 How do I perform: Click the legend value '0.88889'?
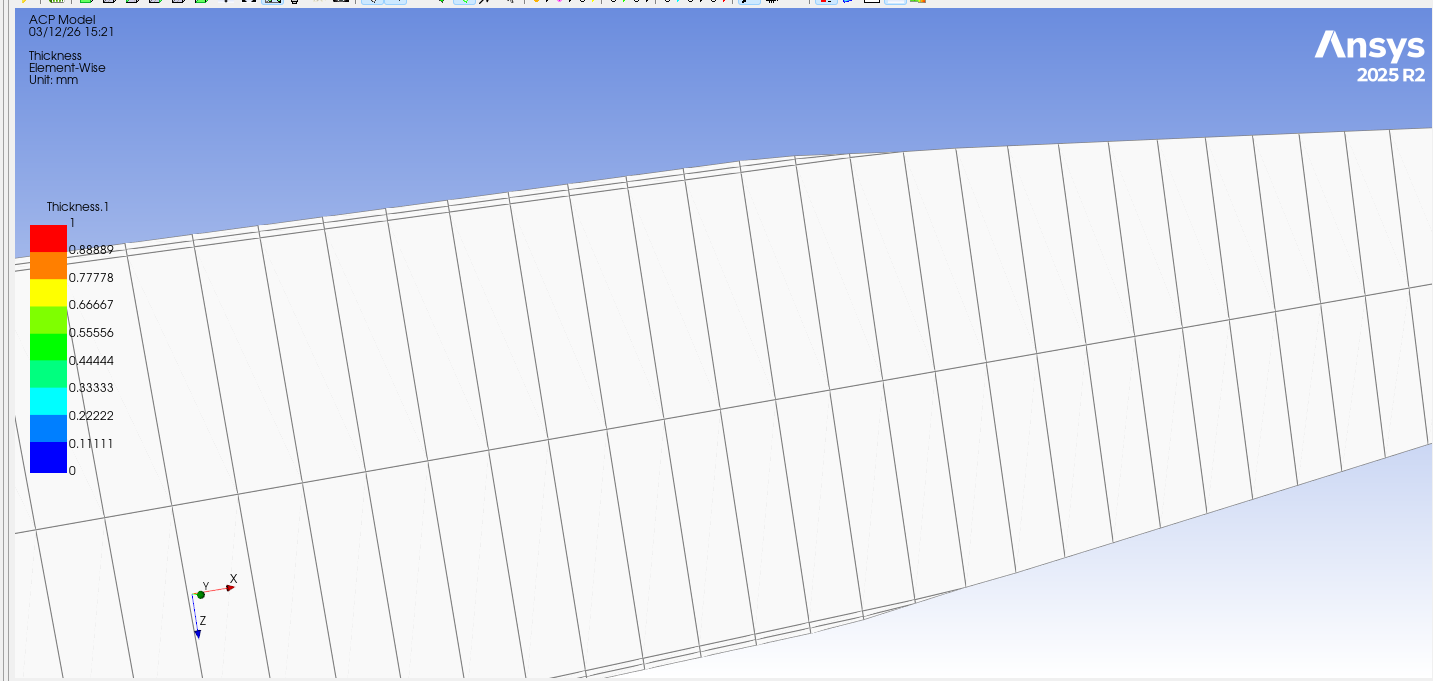[90, 250]
